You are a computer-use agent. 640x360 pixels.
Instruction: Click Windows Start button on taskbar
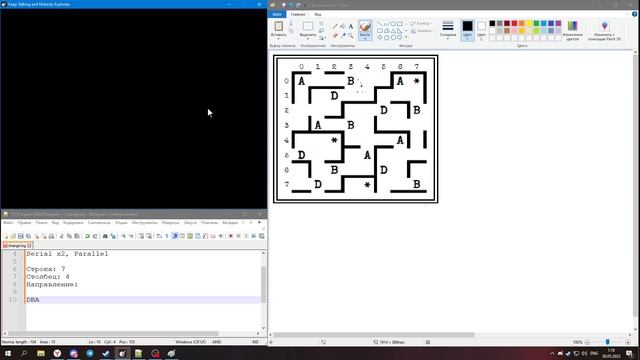tap(8, 353)
